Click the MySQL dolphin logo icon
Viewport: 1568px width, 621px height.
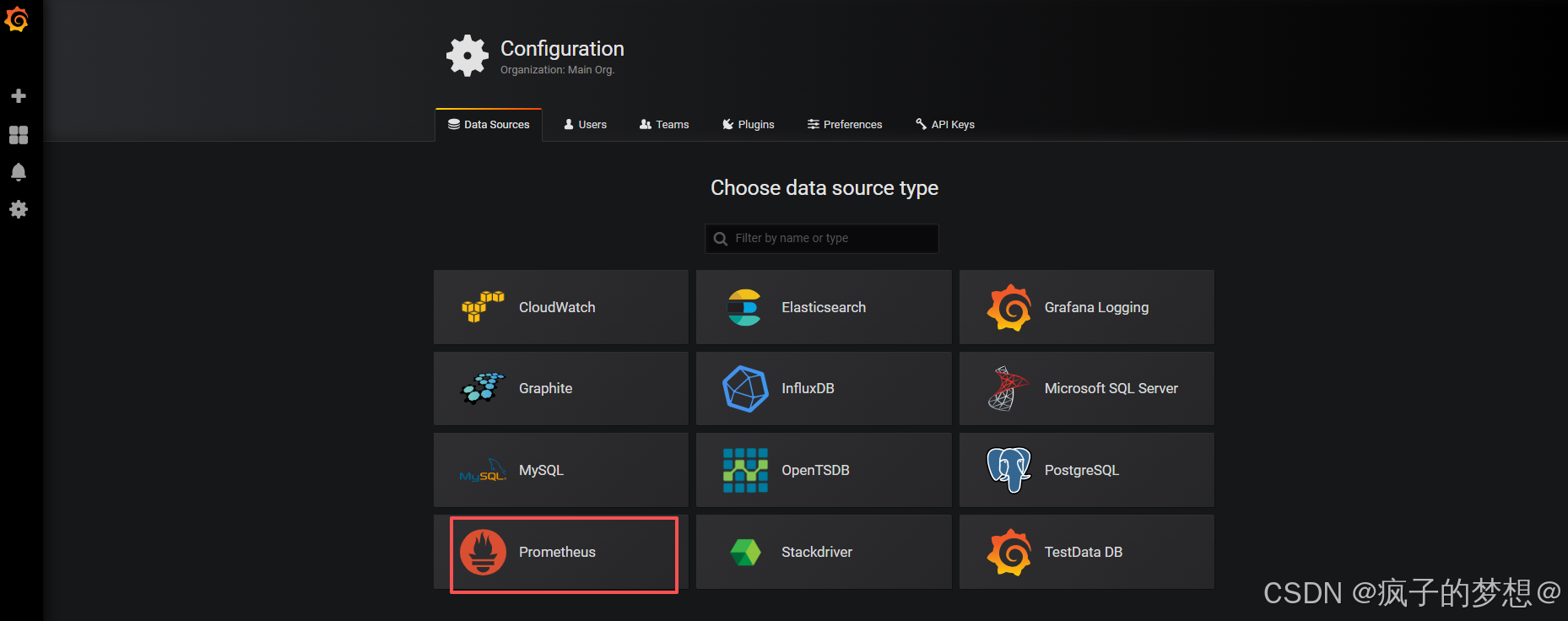[483, 471]
